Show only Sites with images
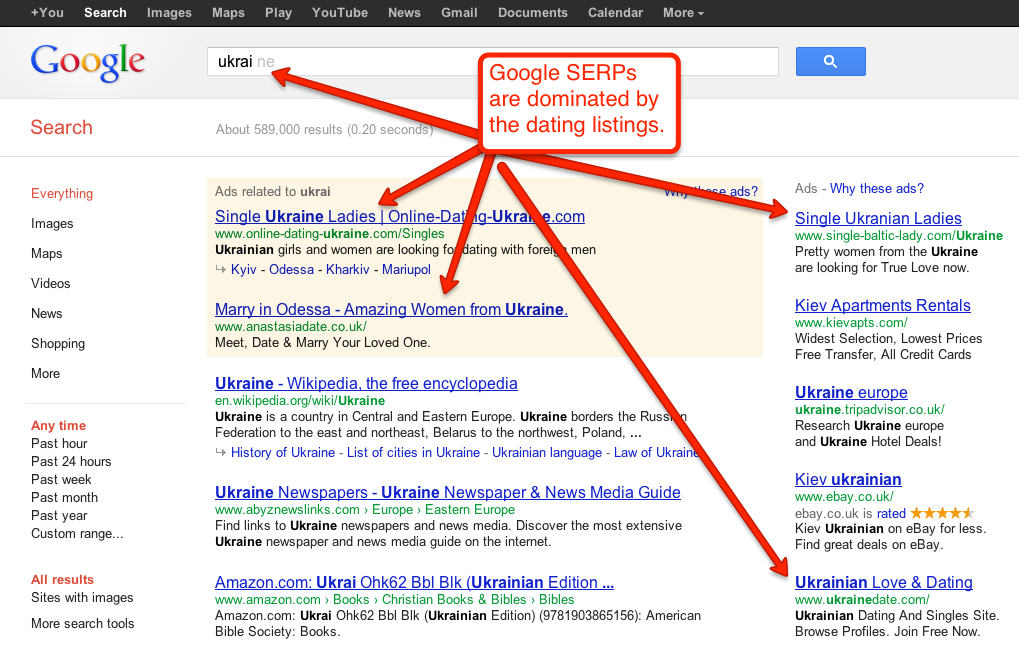 click(82, 597)
